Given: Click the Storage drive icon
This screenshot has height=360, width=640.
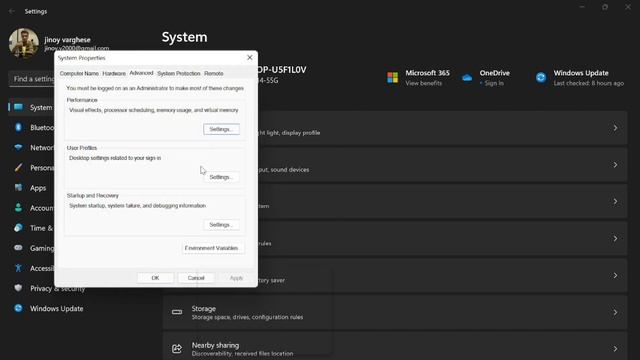Looking at the screenshot, I should 177,312.
